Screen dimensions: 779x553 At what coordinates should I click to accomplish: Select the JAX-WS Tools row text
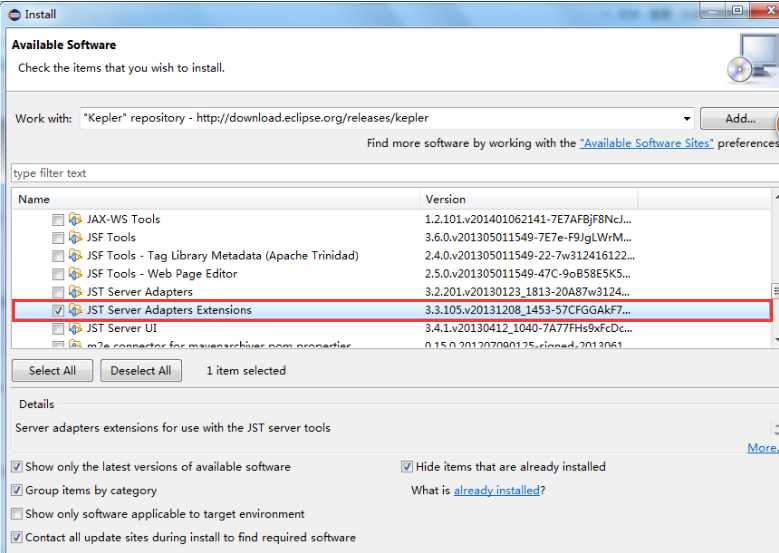(123, 219)
